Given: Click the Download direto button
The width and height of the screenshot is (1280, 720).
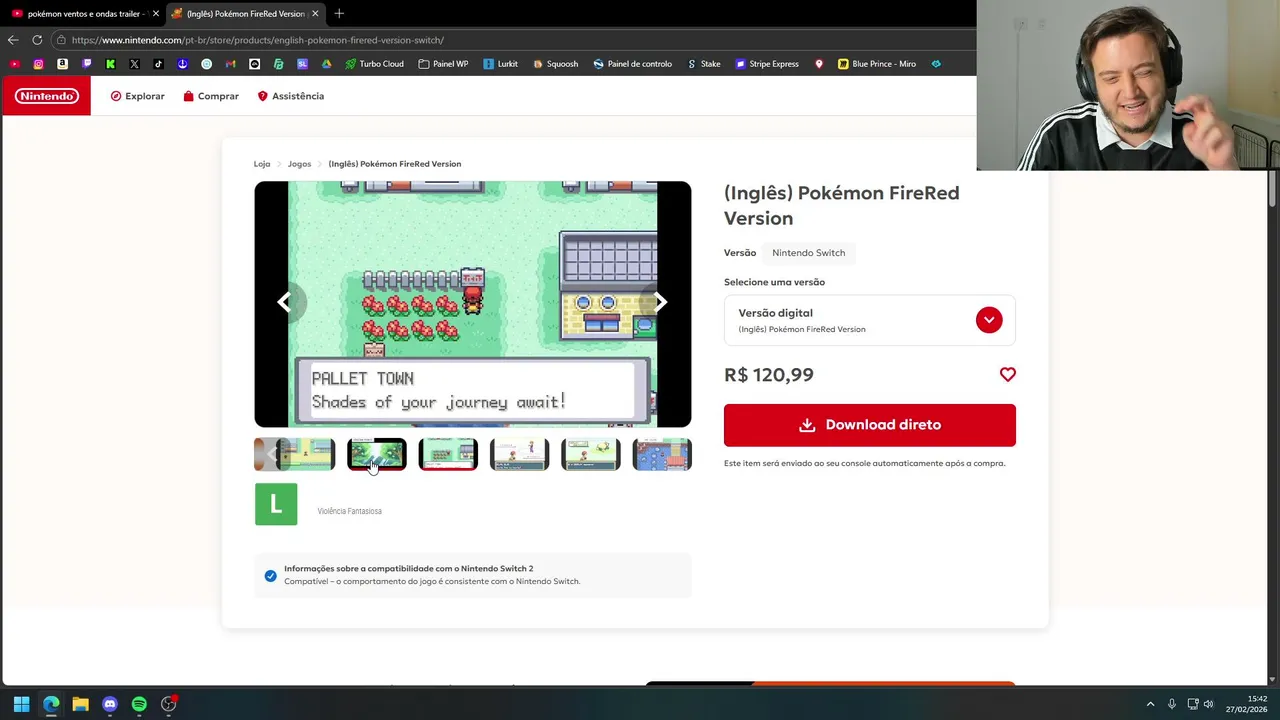Looking at the screenshot, I should point(869,425).
